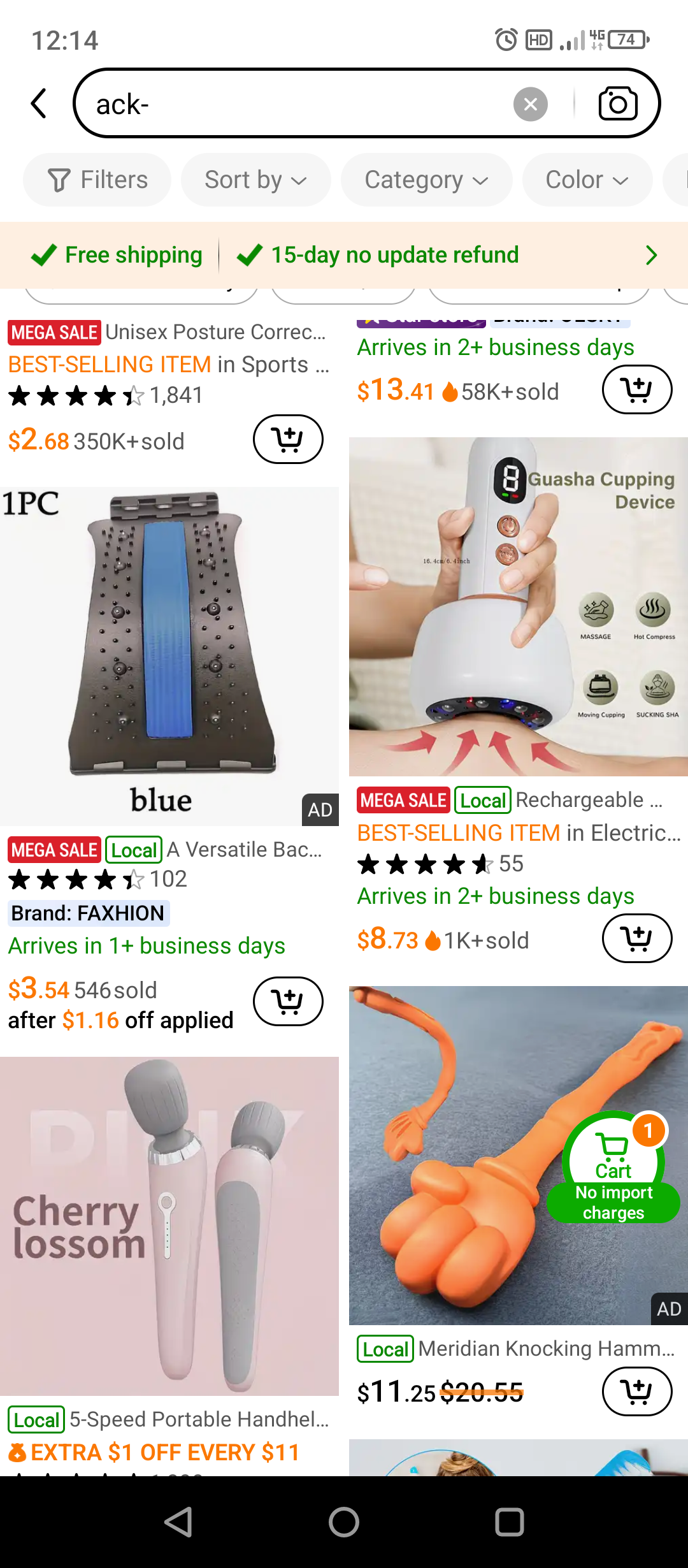Open free shipping banner chevron arrow
The width and height of the screenshot is (688, 1568).
(x=650, y=255)
